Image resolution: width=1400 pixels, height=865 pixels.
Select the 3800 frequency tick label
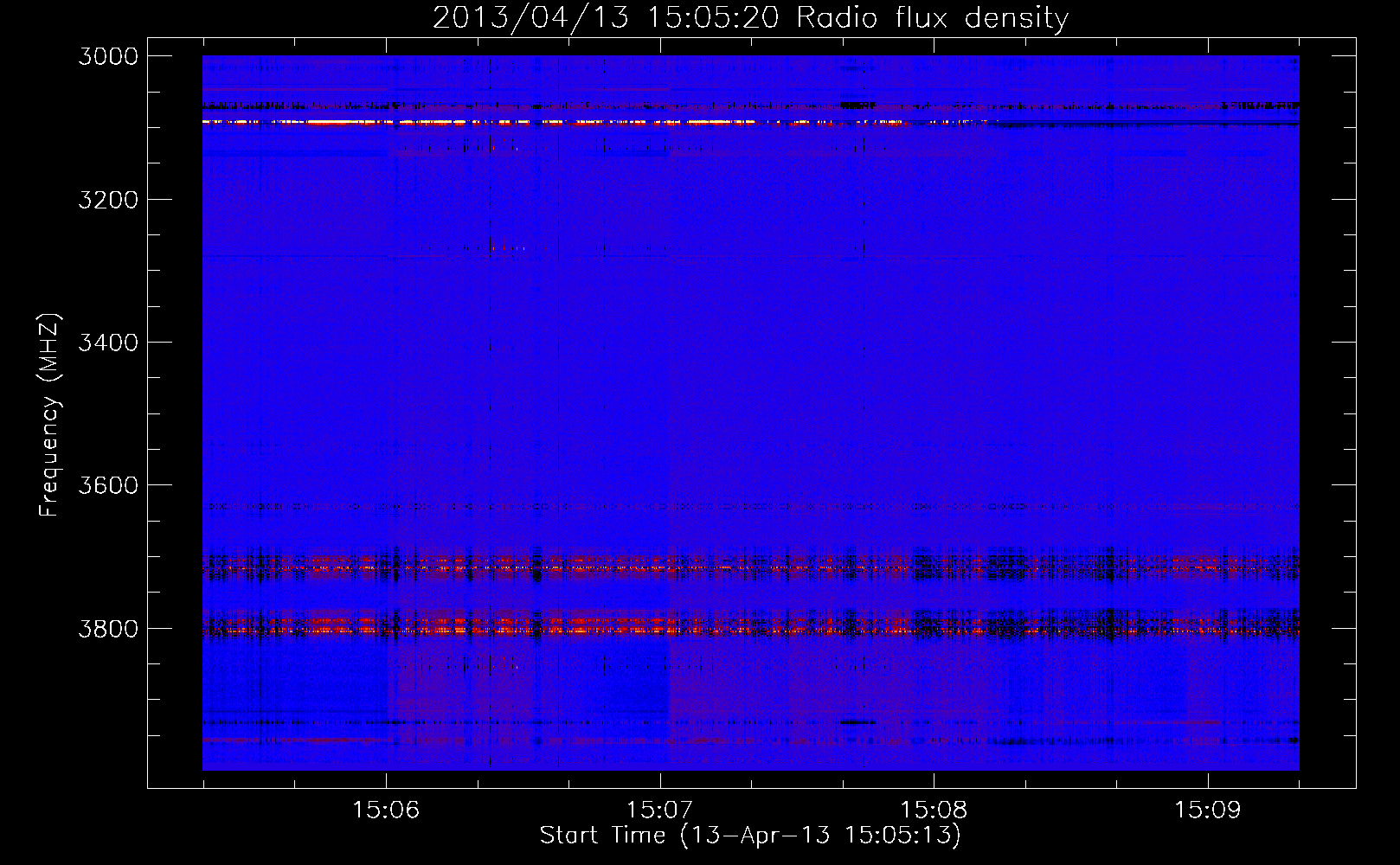pos(108,628)
